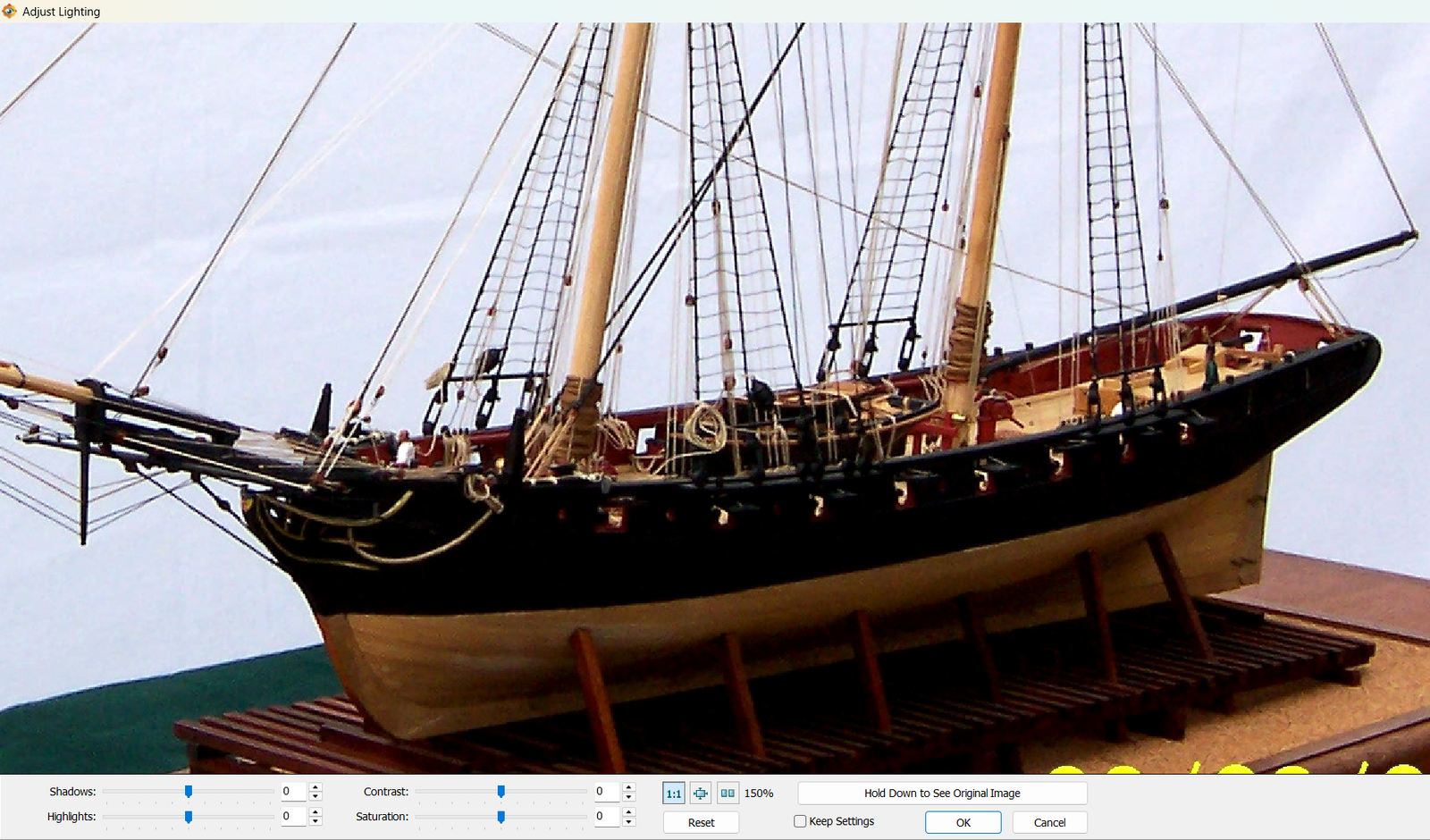Increase Highlights value with up arrow

[315, 812]
